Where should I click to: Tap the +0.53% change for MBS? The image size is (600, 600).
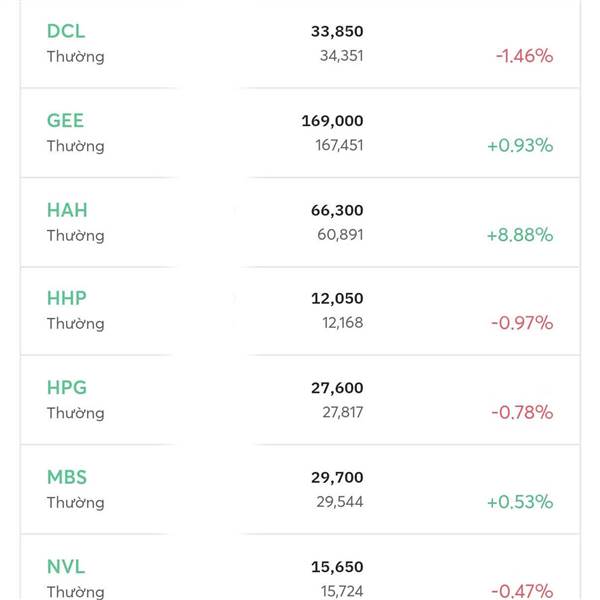[x=519, y=501]
